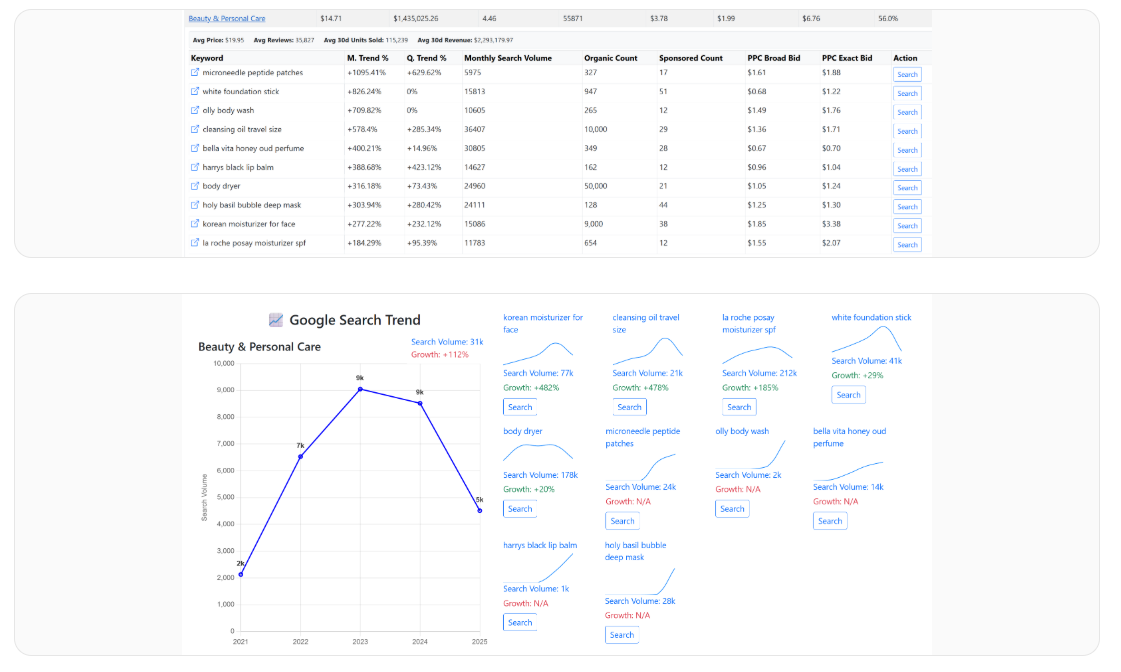This screenshot has width=1121, height=672.
Task: Open external link icon for microneedle peptide patches
Action: pos(195,73)
